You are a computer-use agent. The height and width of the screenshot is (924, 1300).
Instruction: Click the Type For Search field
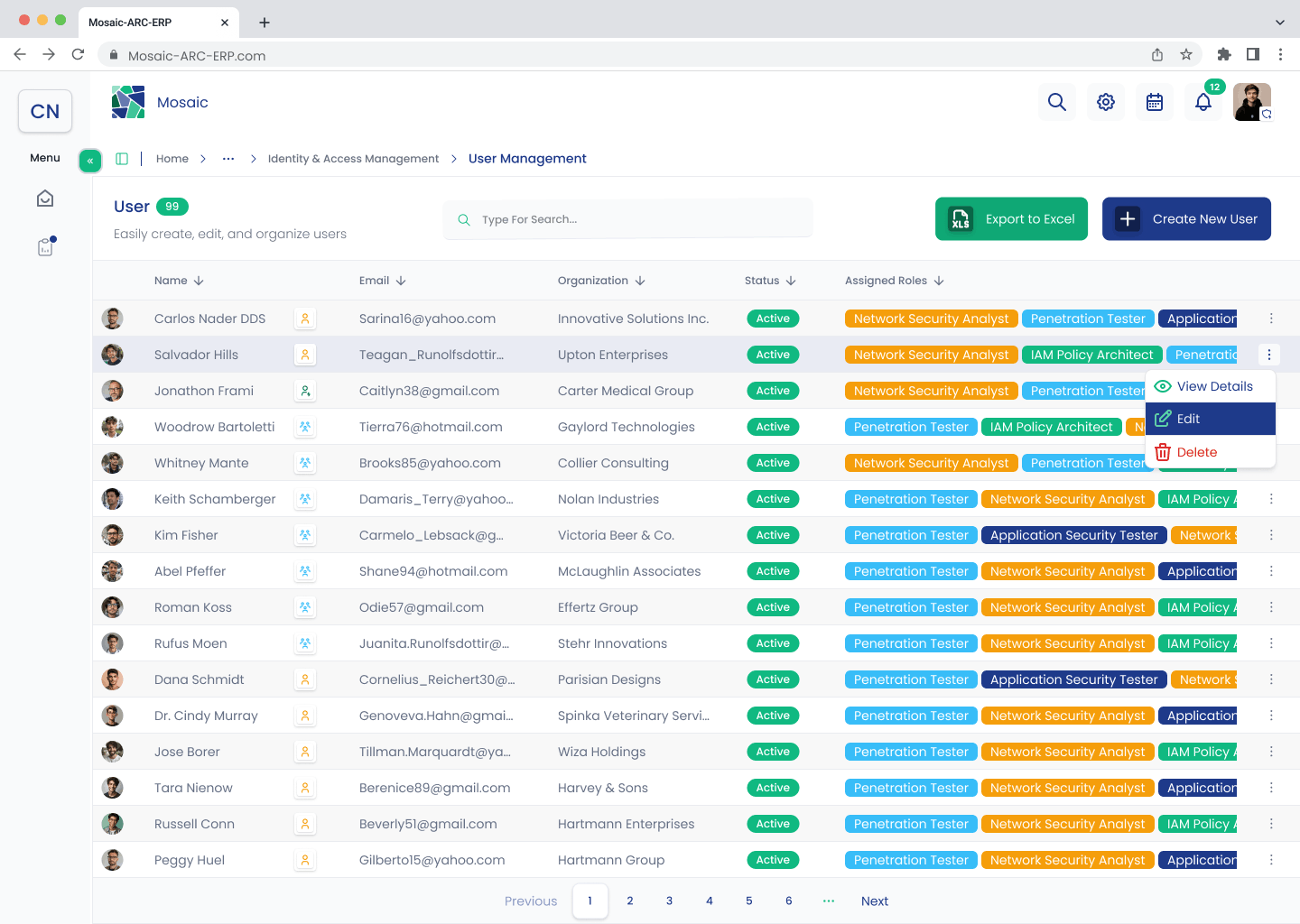(627, 219)
